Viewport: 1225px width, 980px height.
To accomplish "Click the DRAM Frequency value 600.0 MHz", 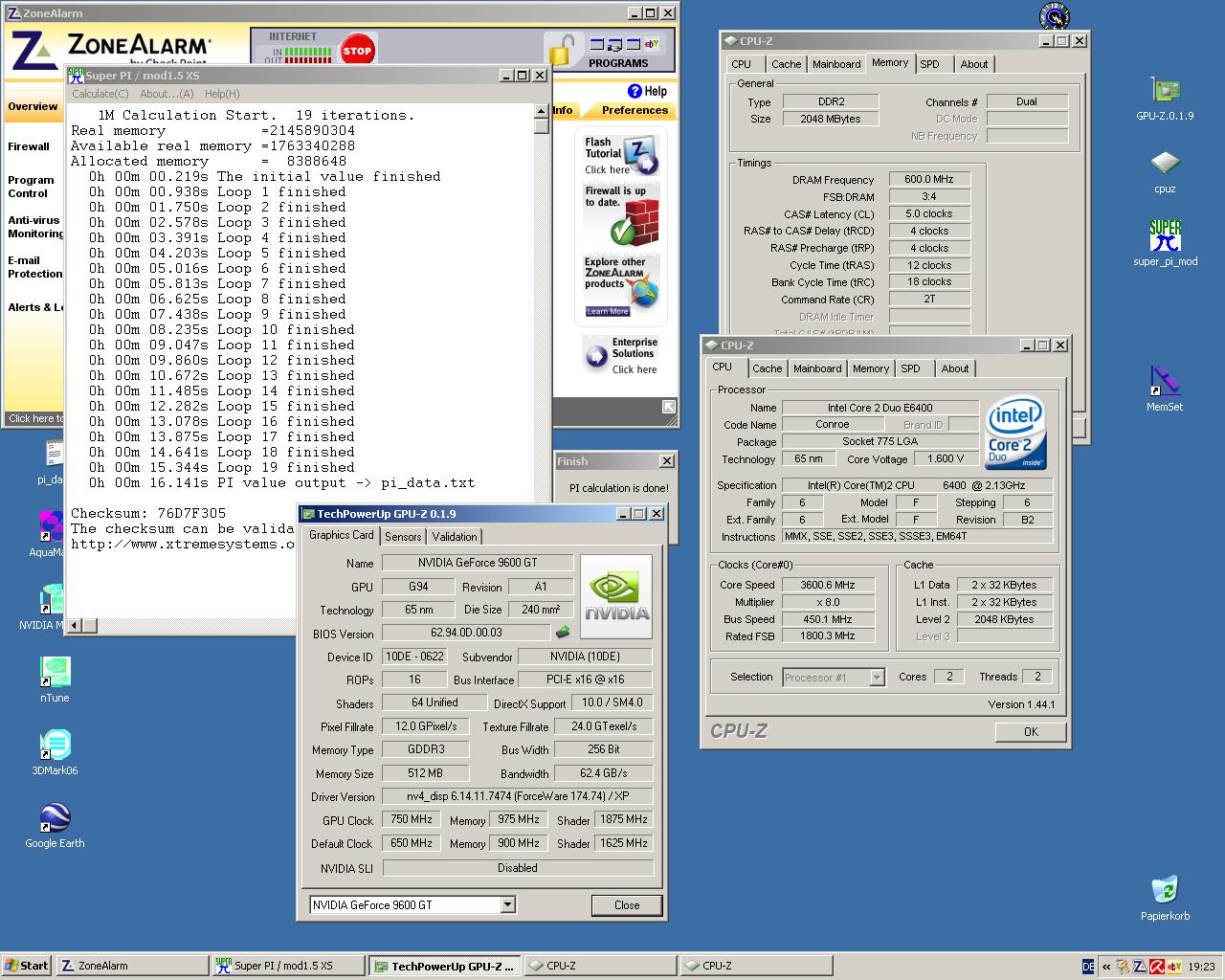I will pos(929,179).
